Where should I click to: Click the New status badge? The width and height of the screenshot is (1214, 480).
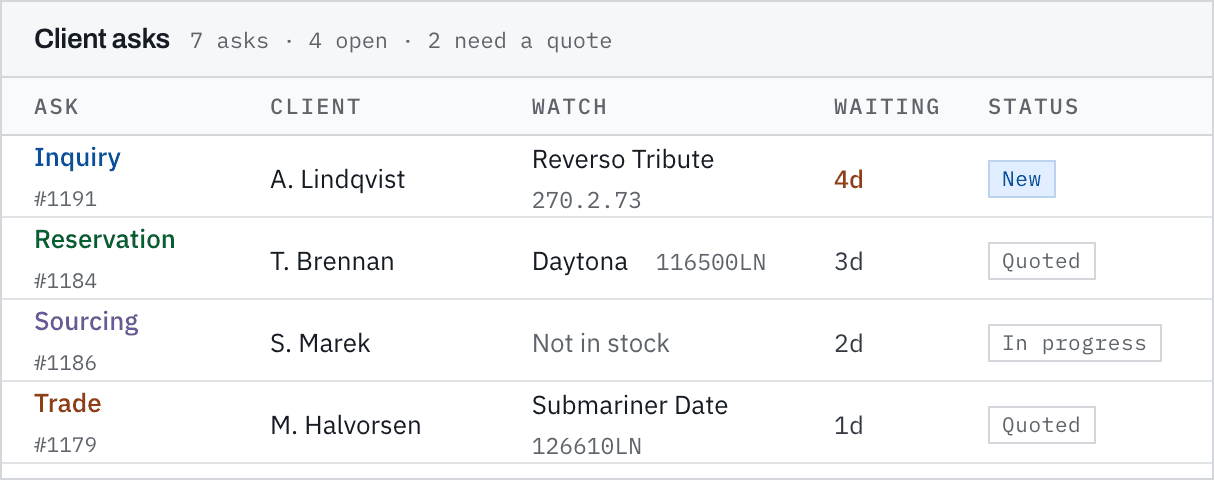[1022, 180]
